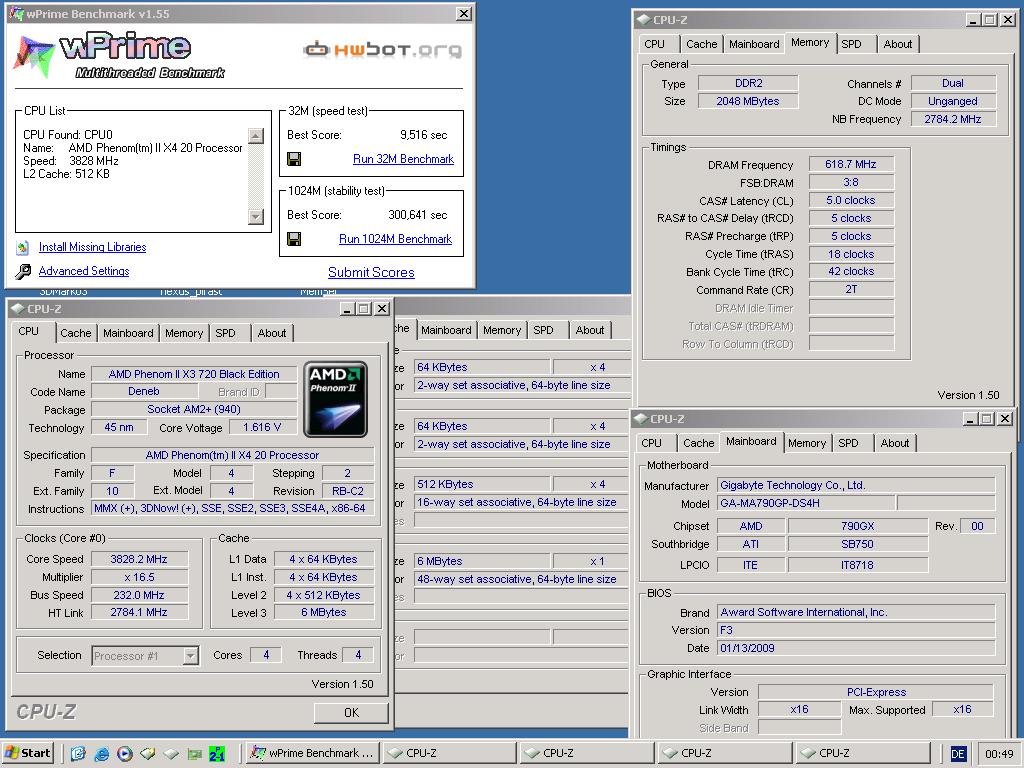Run the 32M Benchmark
This screenshot has width=1024, height=768.
[x=403, y=159]
